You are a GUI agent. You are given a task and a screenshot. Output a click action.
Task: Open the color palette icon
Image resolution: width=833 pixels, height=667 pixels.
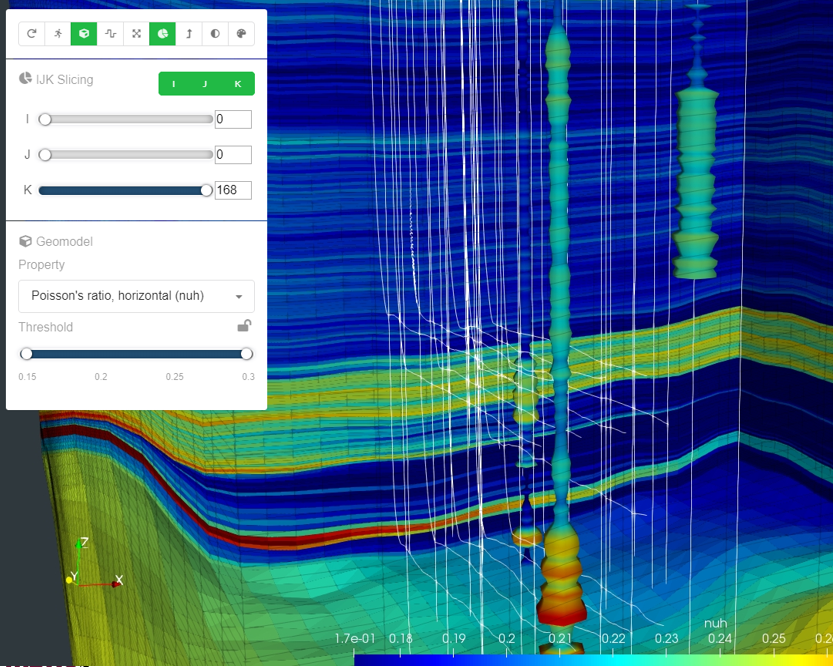pyautogui.click(x=241, y=34)
